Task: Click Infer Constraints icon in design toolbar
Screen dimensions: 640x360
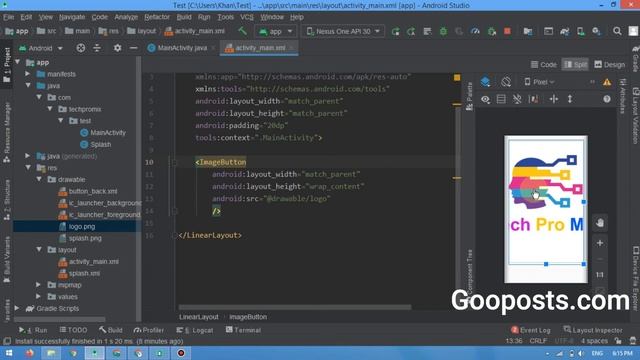Action: pos(533,99)
